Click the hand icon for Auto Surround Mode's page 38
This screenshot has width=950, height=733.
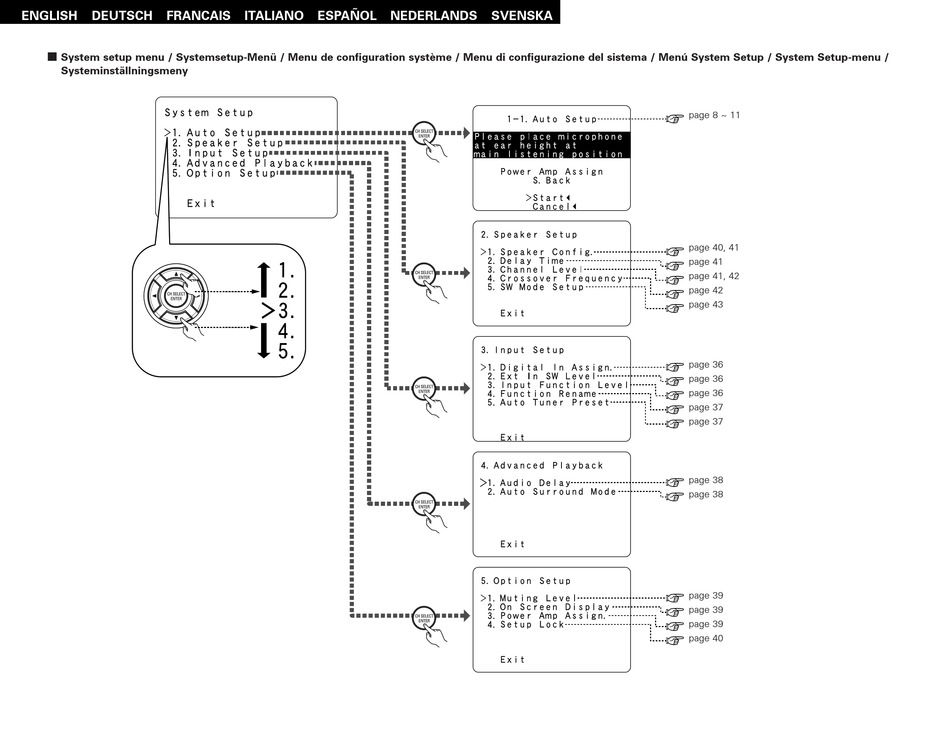674,496
